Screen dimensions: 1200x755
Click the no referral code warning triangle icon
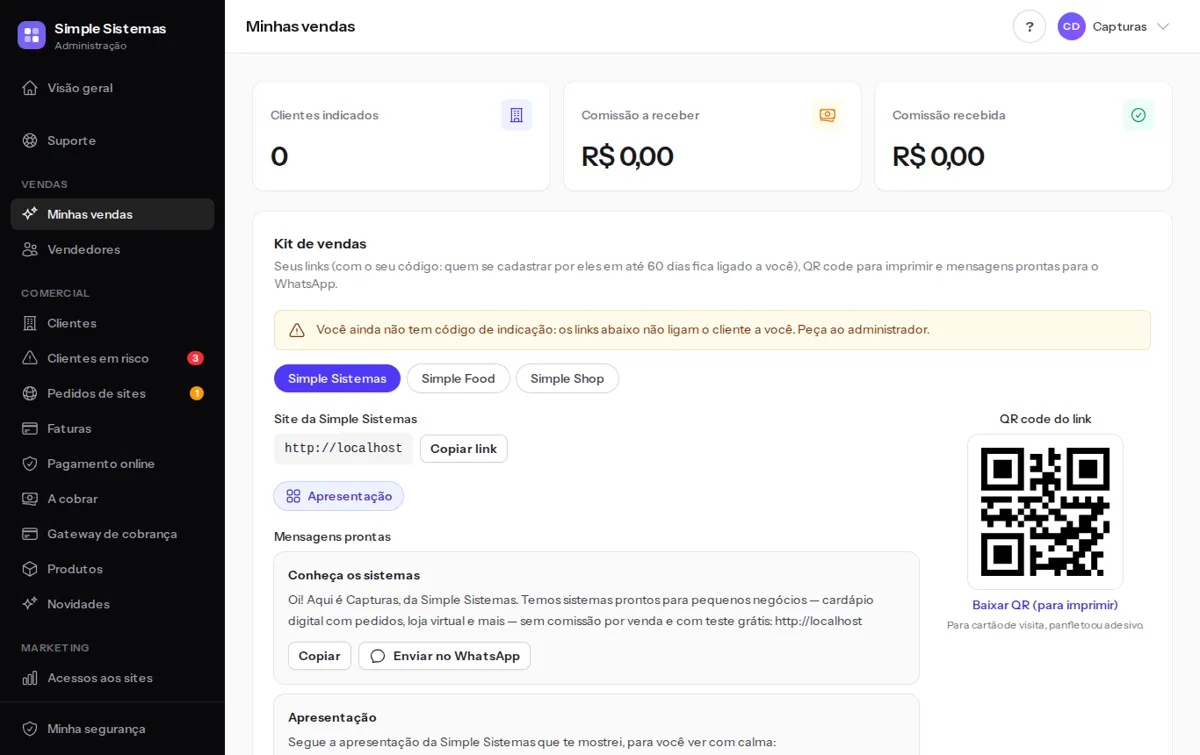(x=297, y=330)
